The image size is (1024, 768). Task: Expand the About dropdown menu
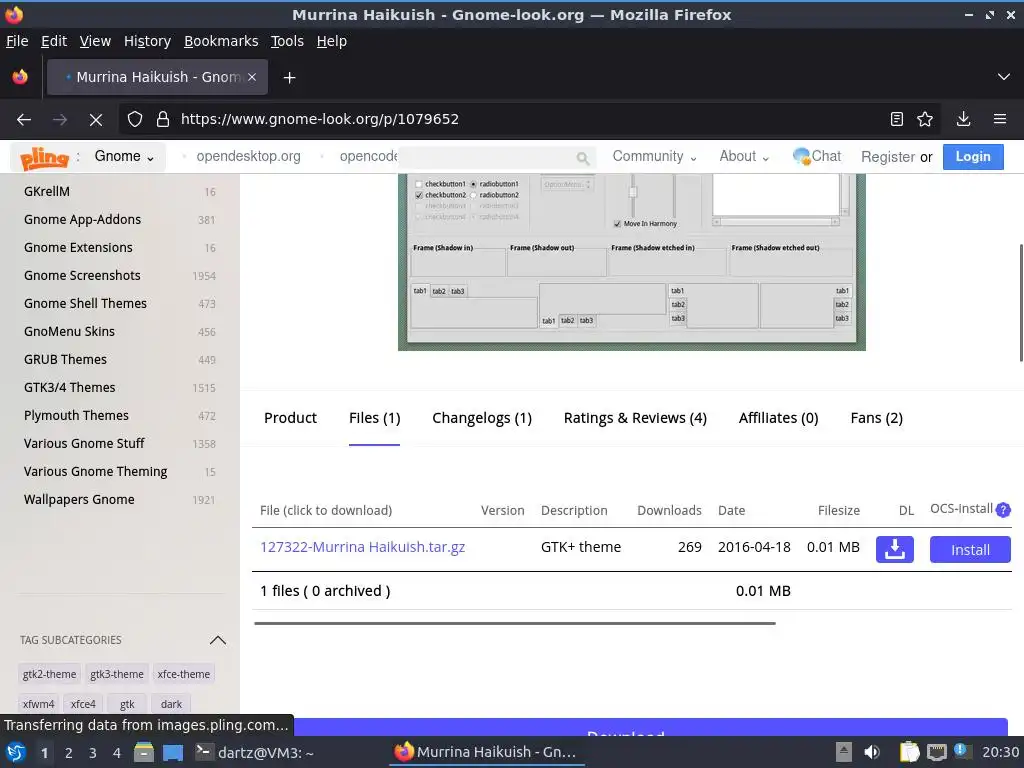[x=744, y=156]
